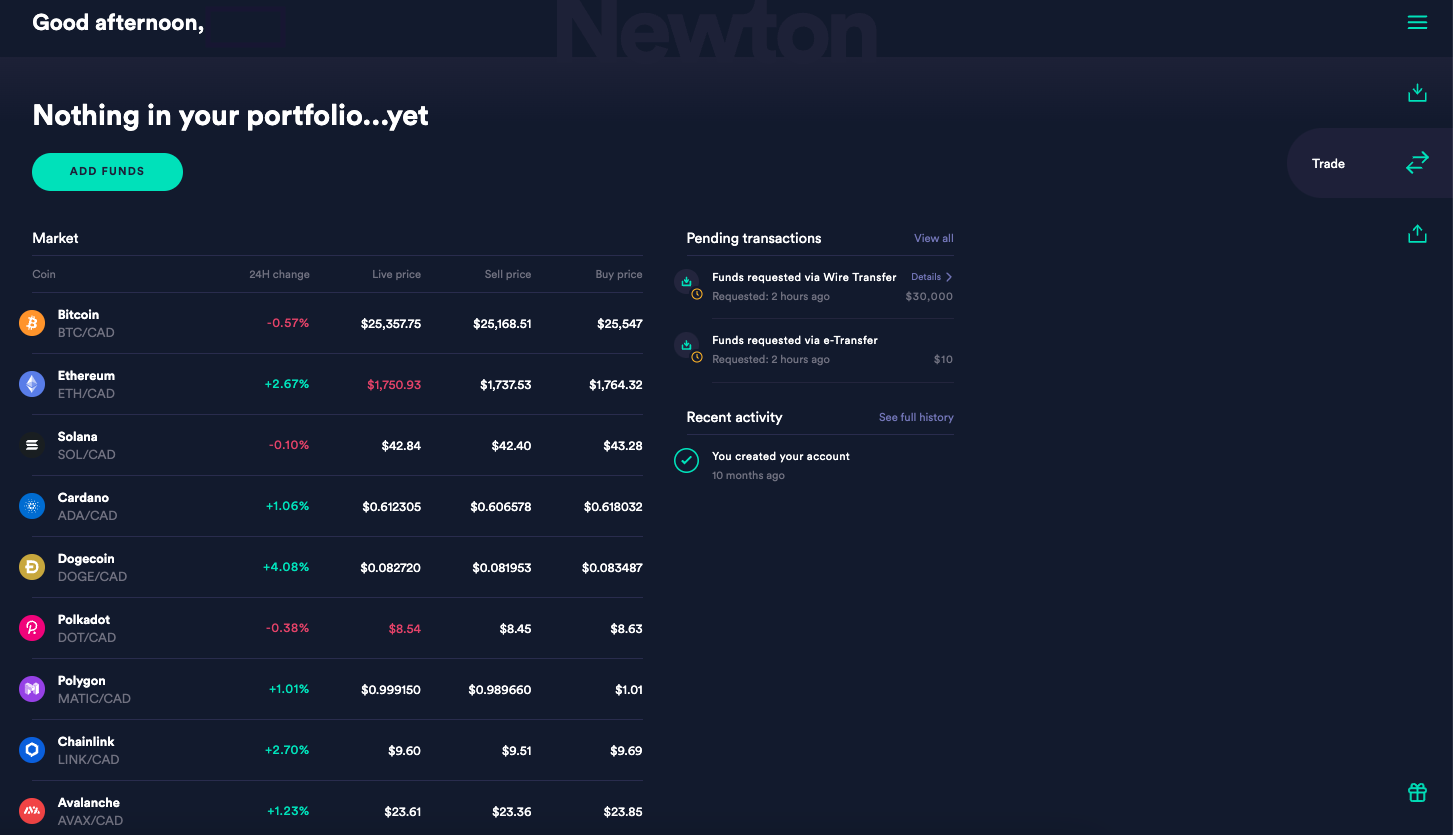Click the account created checkmark icon
The height and width of the screenshot is (835, 1453).
point(686,460)
